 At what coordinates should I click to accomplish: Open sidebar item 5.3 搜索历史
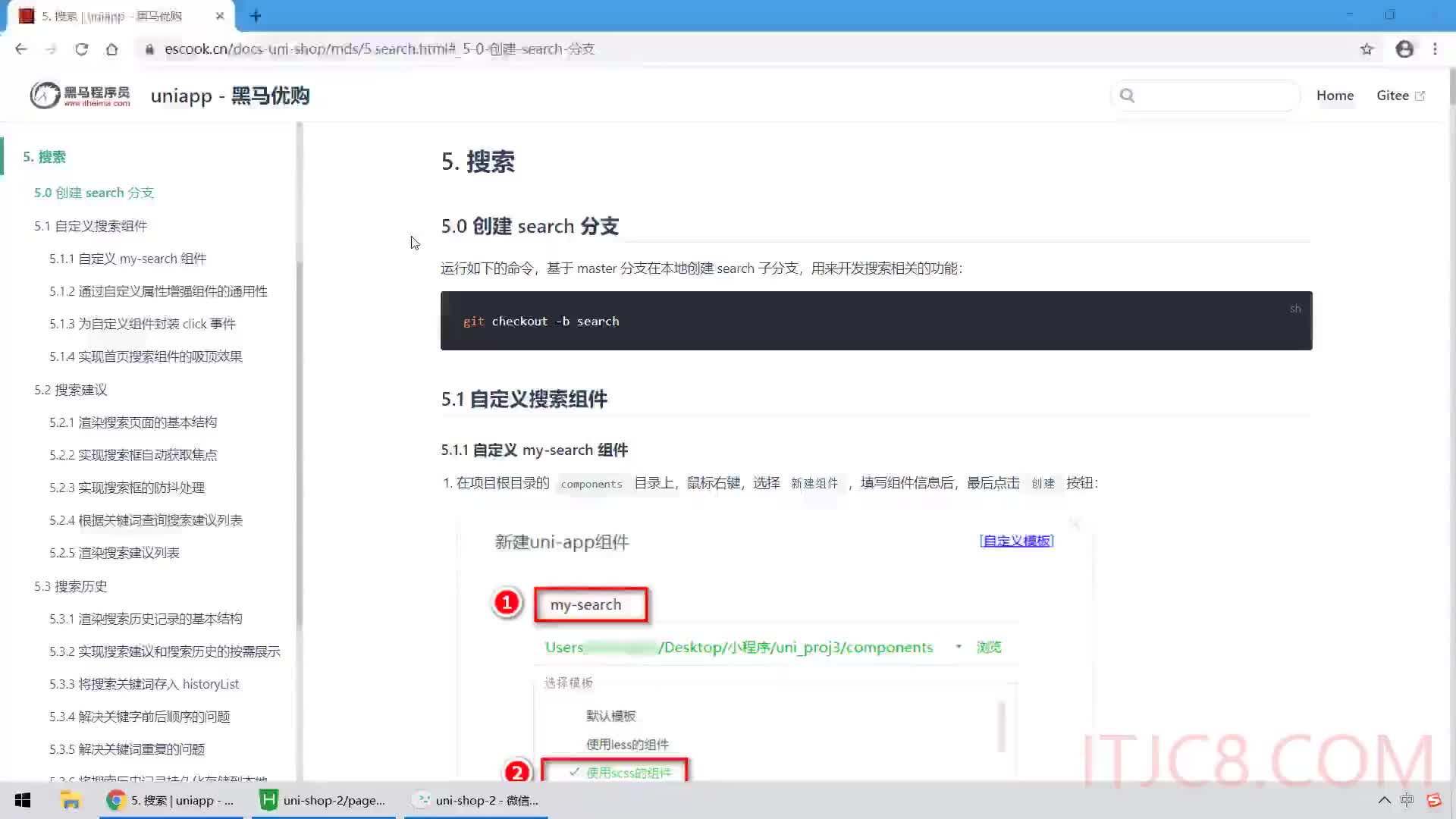71,586
